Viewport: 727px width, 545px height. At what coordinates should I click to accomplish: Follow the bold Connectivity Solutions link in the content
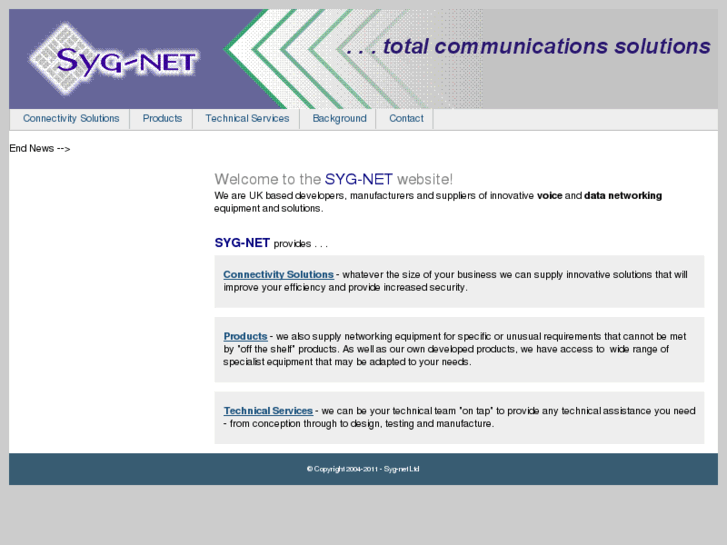pos(278,275)
